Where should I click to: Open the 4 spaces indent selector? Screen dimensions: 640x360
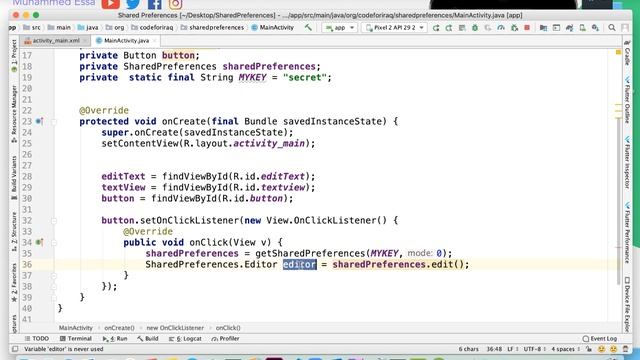(x=565, y=349)
